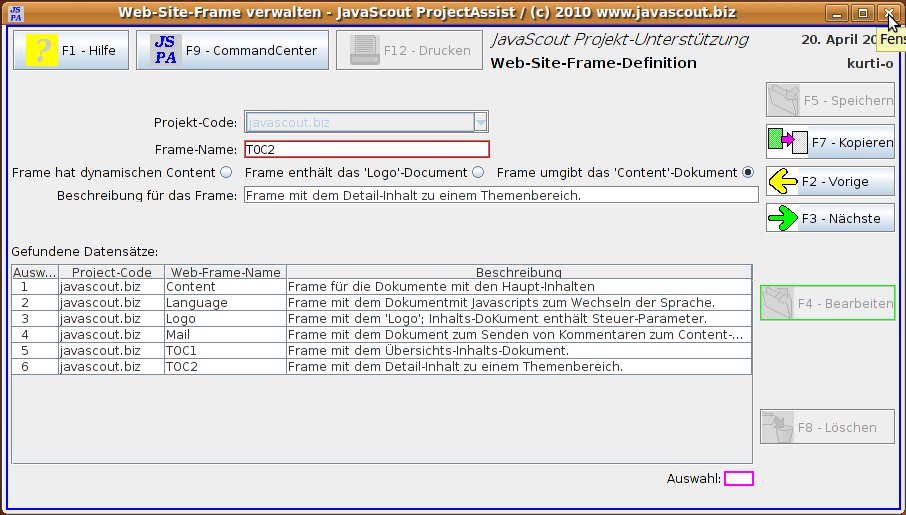Image resolution: width=906 pixels, height=515 pixels.
Task: Click the yellow question mark Hilfe icon
Action: click(x=41, y=50)
